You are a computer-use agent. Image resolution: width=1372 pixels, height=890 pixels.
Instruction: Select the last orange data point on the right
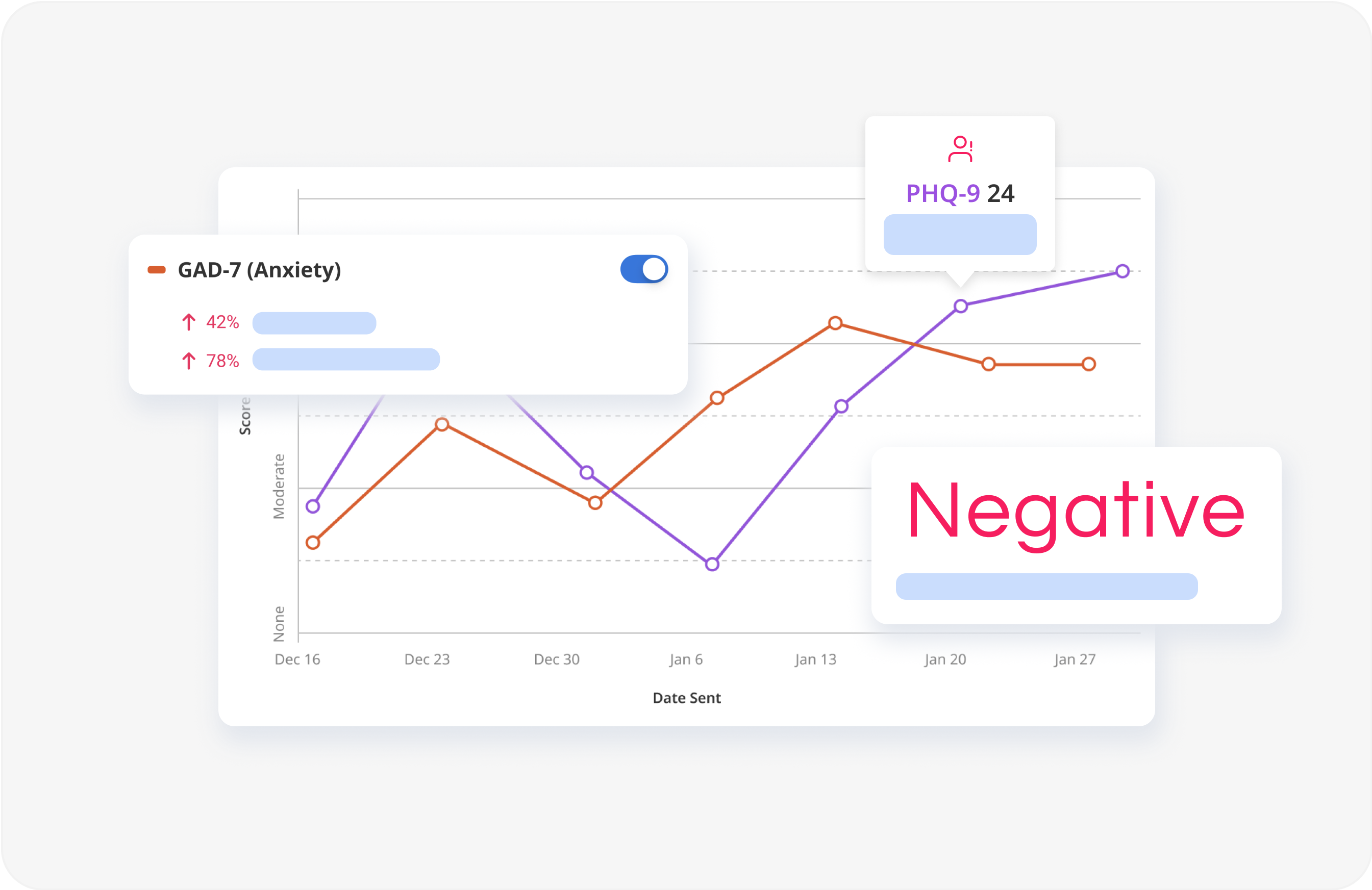pyautogui.click(x=1088, y=364)
